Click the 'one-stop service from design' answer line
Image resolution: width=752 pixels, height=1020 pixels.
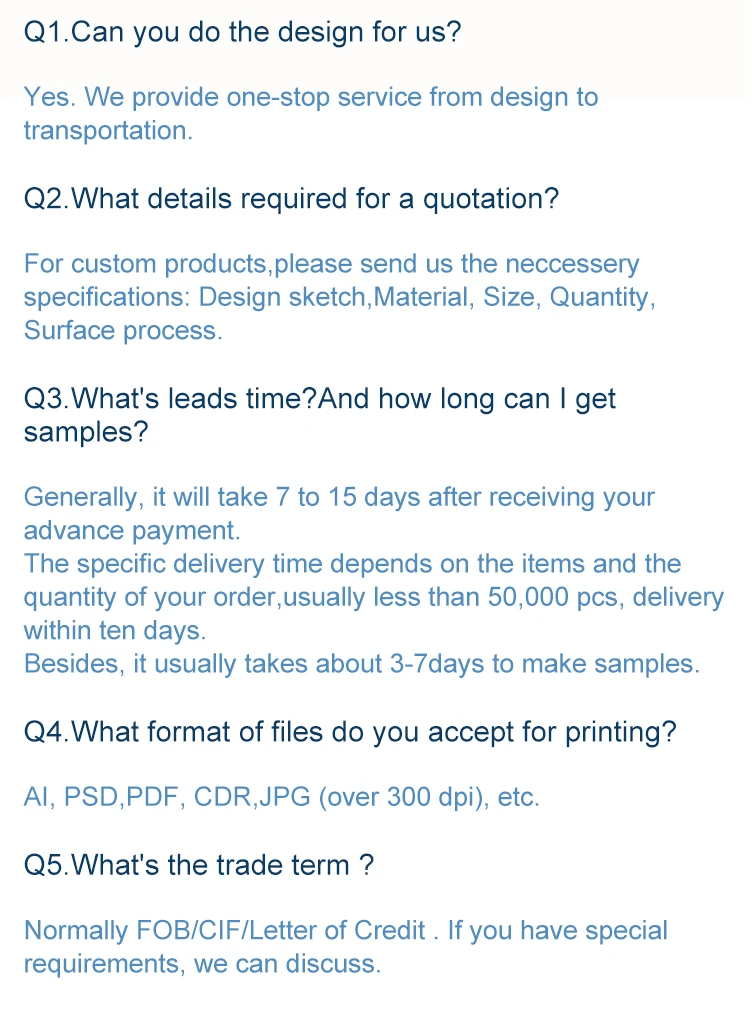point(310,97)
